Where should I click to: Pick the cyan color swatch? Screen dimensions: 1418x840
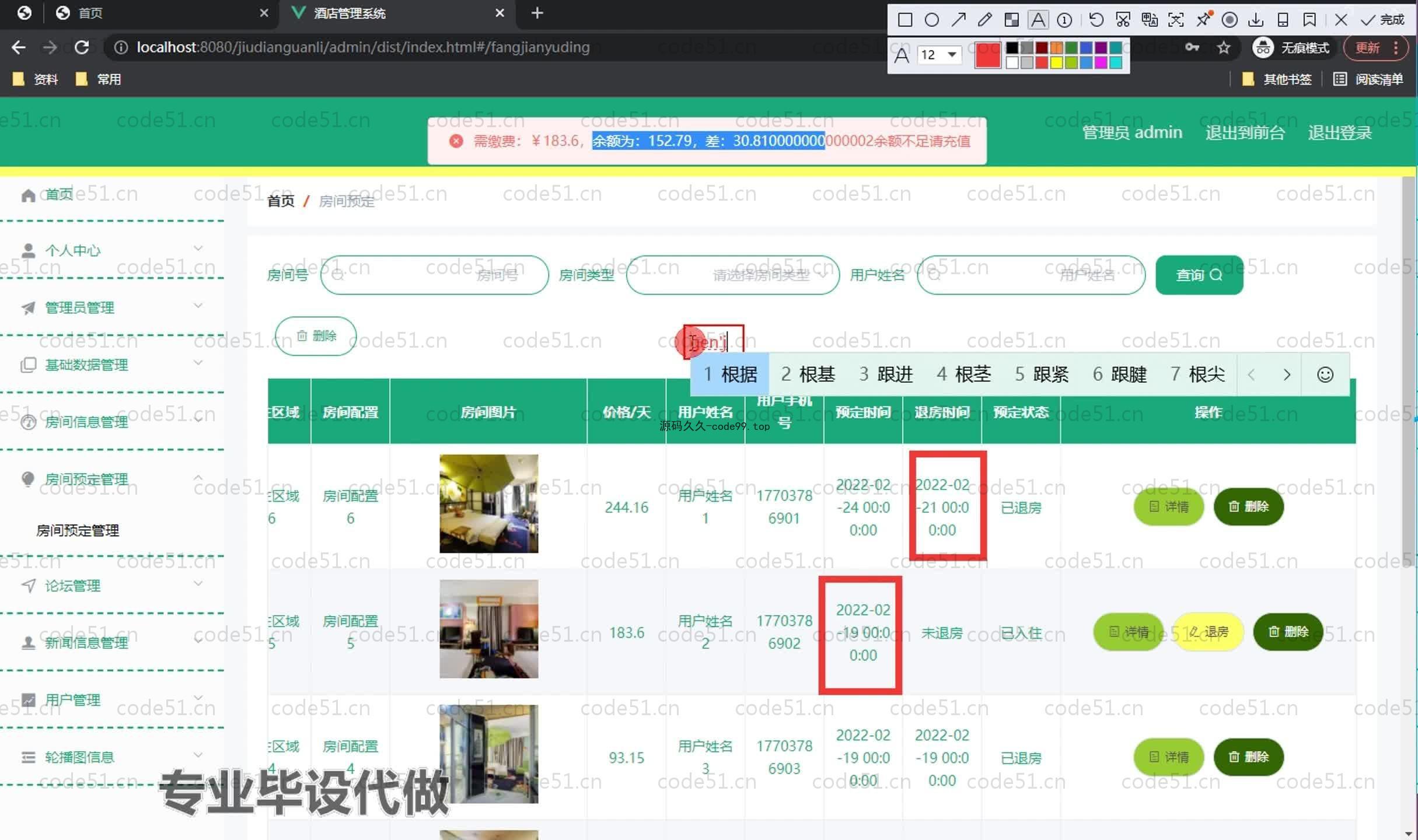(x=1116, y=62)
